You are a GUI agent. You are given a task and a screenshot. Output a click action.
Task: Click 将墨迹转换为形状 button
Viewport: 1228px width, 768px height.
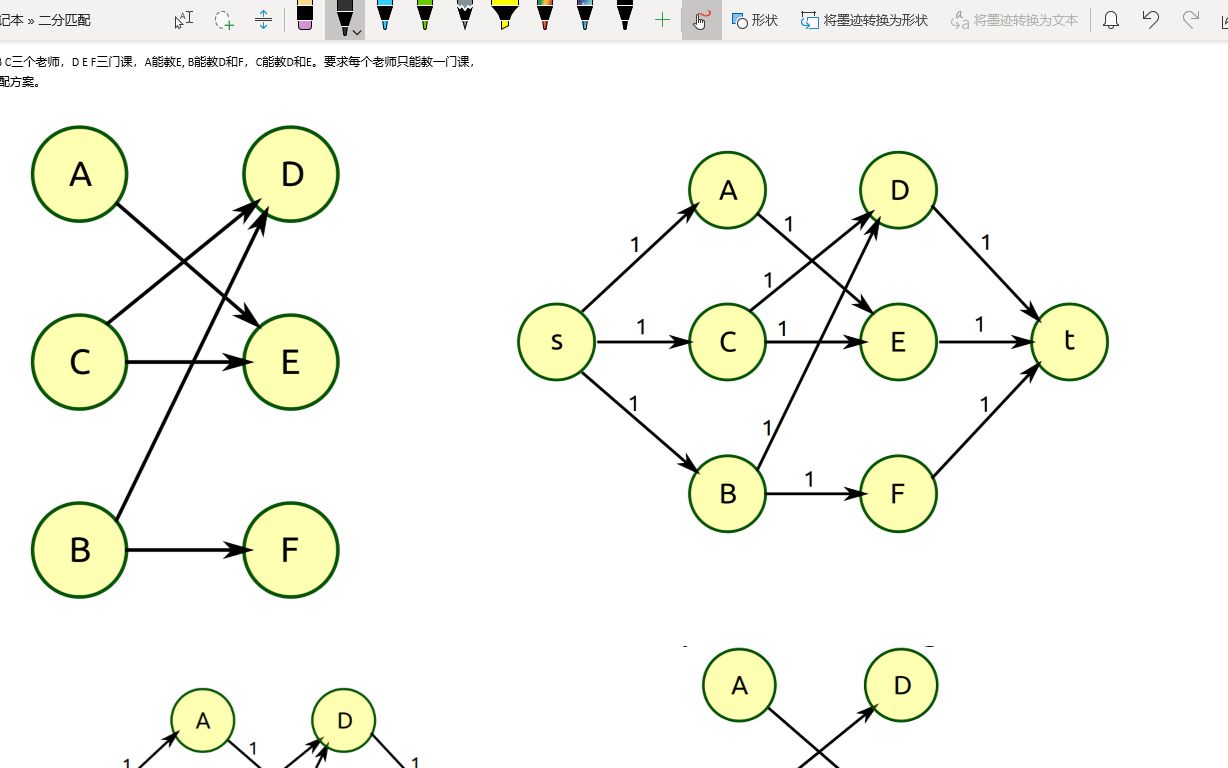(865, 20)
